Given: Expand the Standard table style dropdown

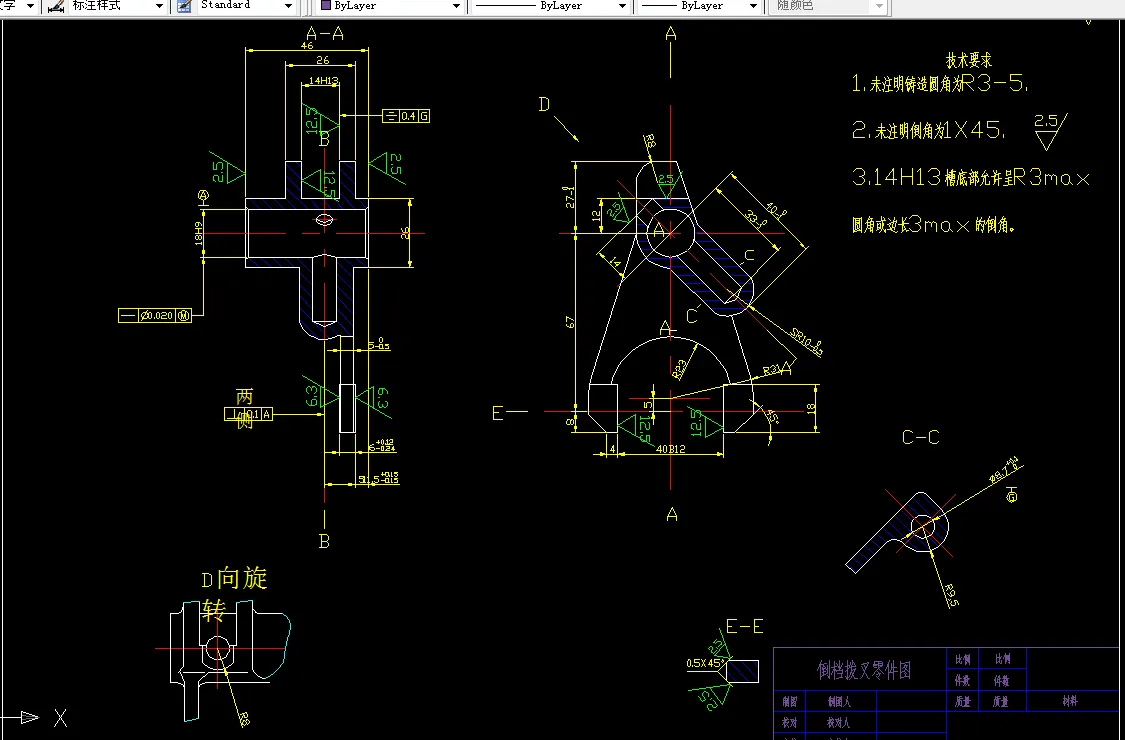Looking at the screenshot, I should coord(288,6).
